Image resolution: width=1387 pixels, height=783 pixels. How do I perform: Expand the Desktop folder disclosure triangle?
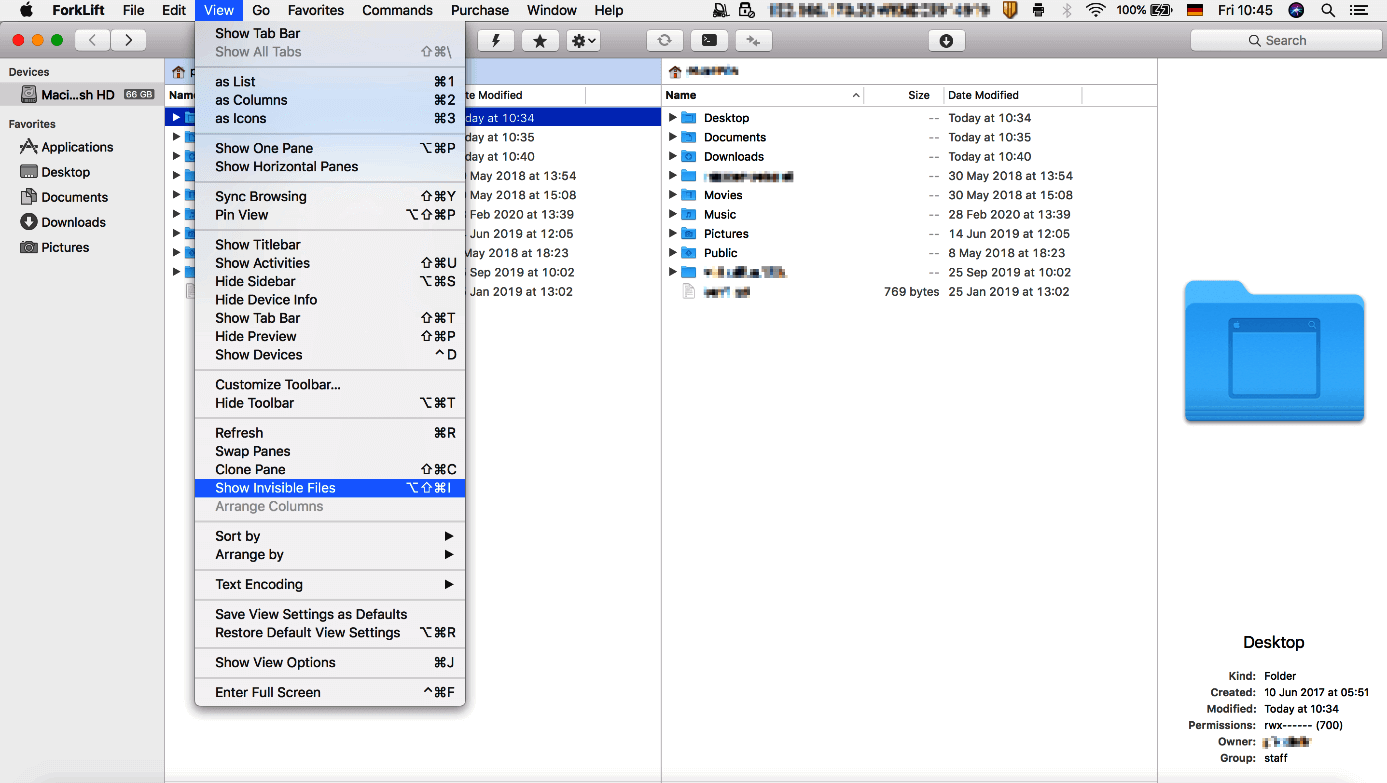670,117
